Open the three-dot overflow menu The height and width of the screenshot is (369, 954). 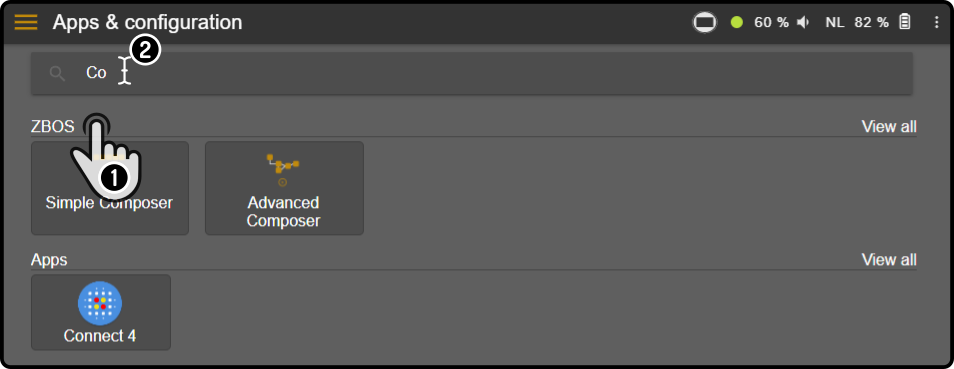[x=937, y=23]
